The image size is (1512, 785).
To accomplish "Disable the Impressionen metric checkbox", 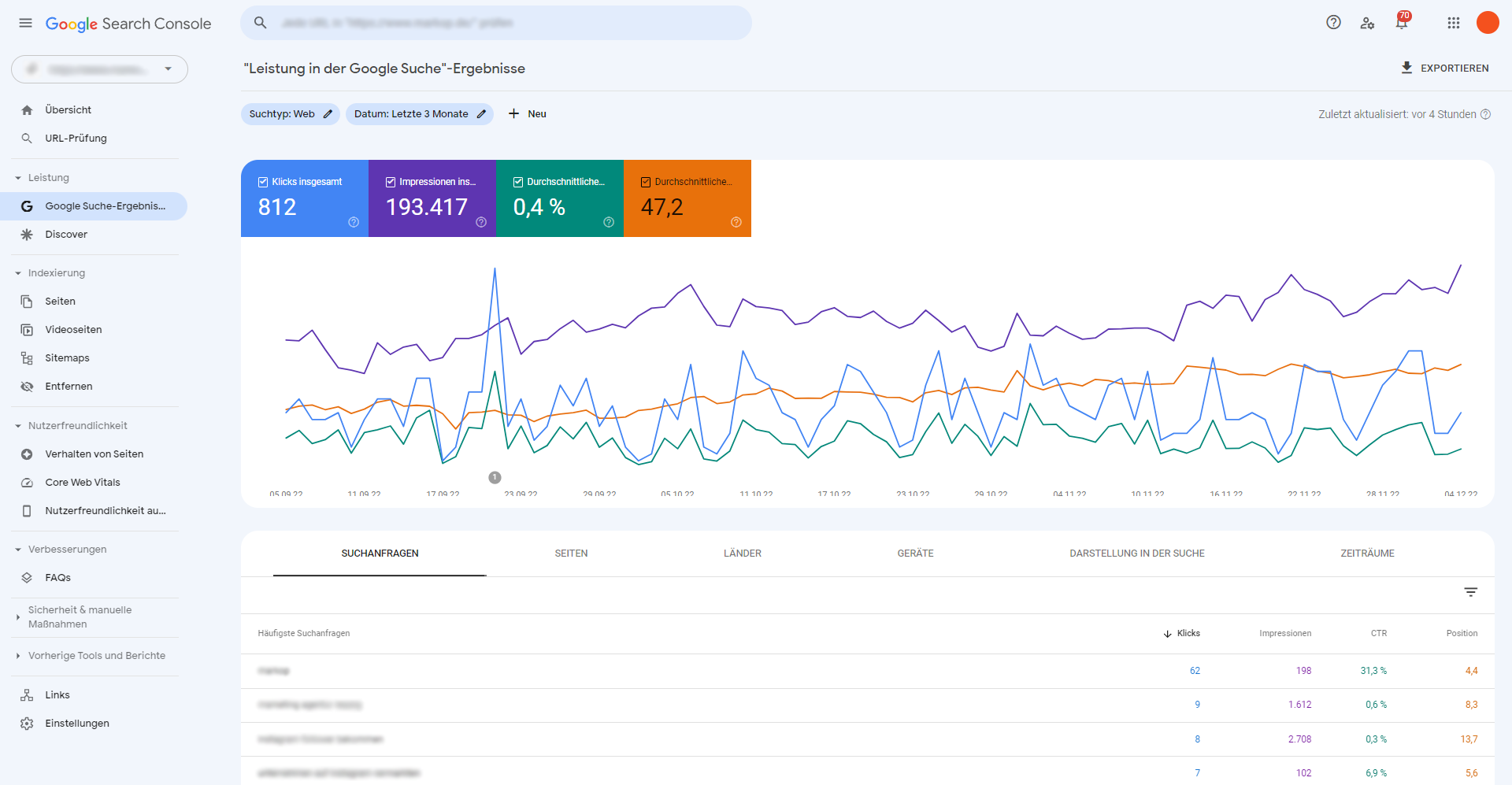I will (x=390, y=181).
